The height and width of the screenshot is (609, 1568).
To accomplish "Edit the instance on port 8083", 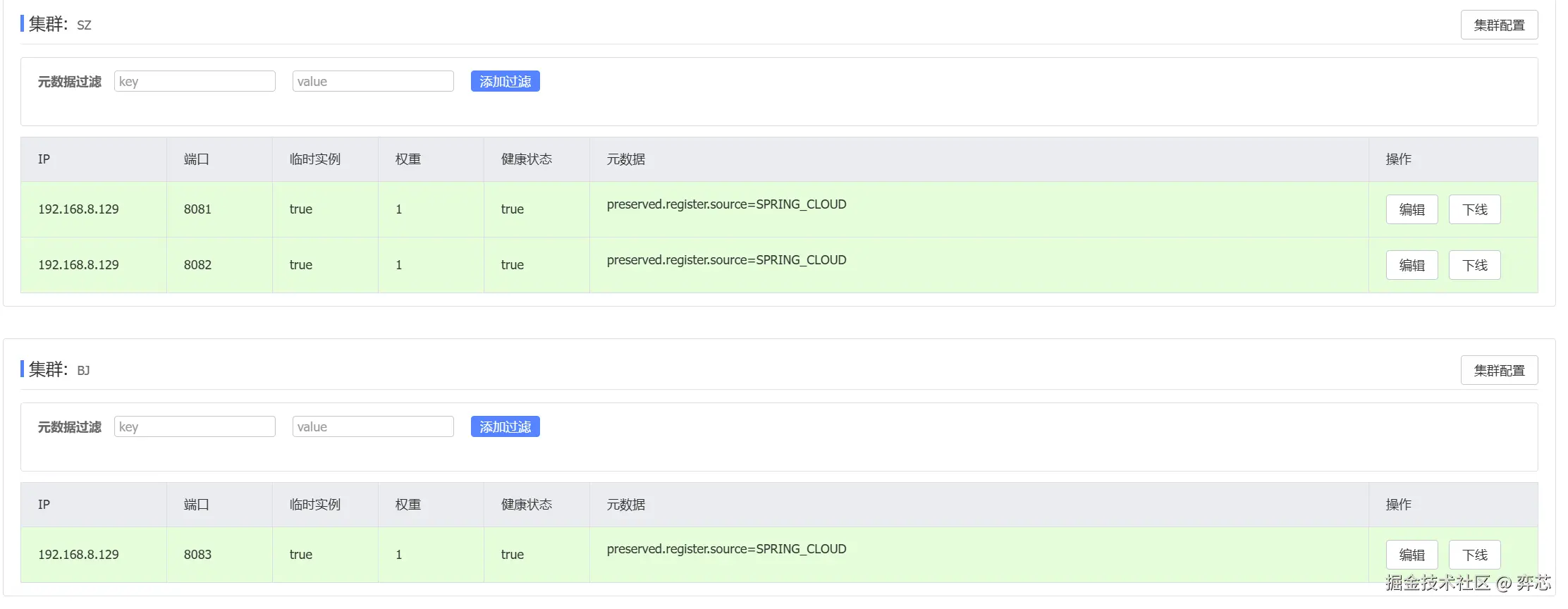I will pos(1411,555).
